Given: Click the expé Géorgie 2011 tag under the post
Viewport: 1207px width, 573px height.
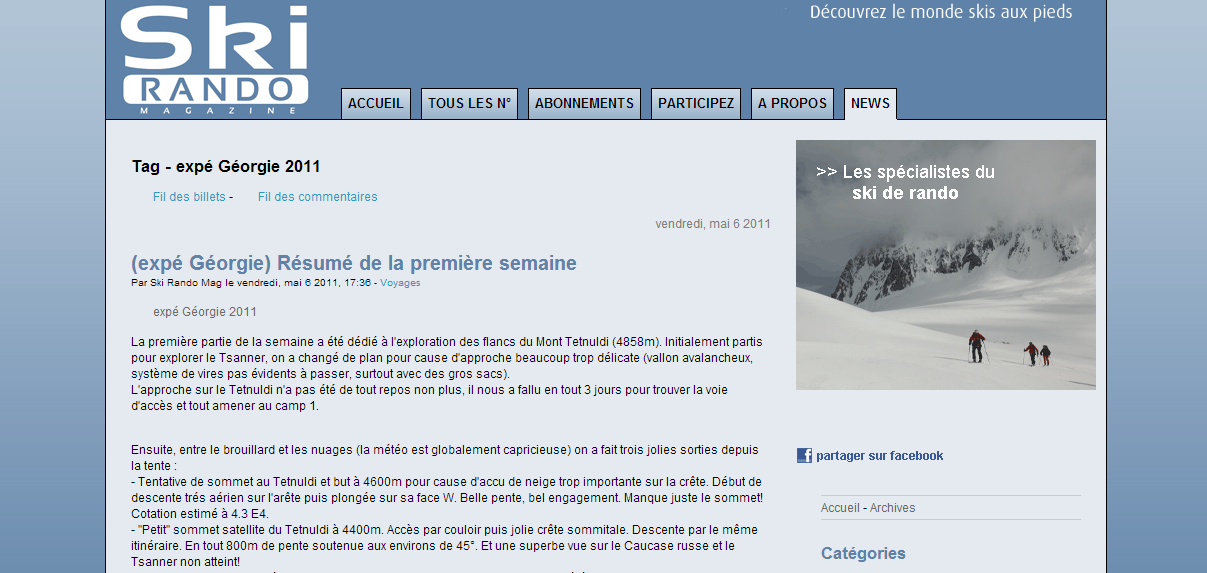Looking at the screenshot, I should pyautogui.click(x=205, y=312).
